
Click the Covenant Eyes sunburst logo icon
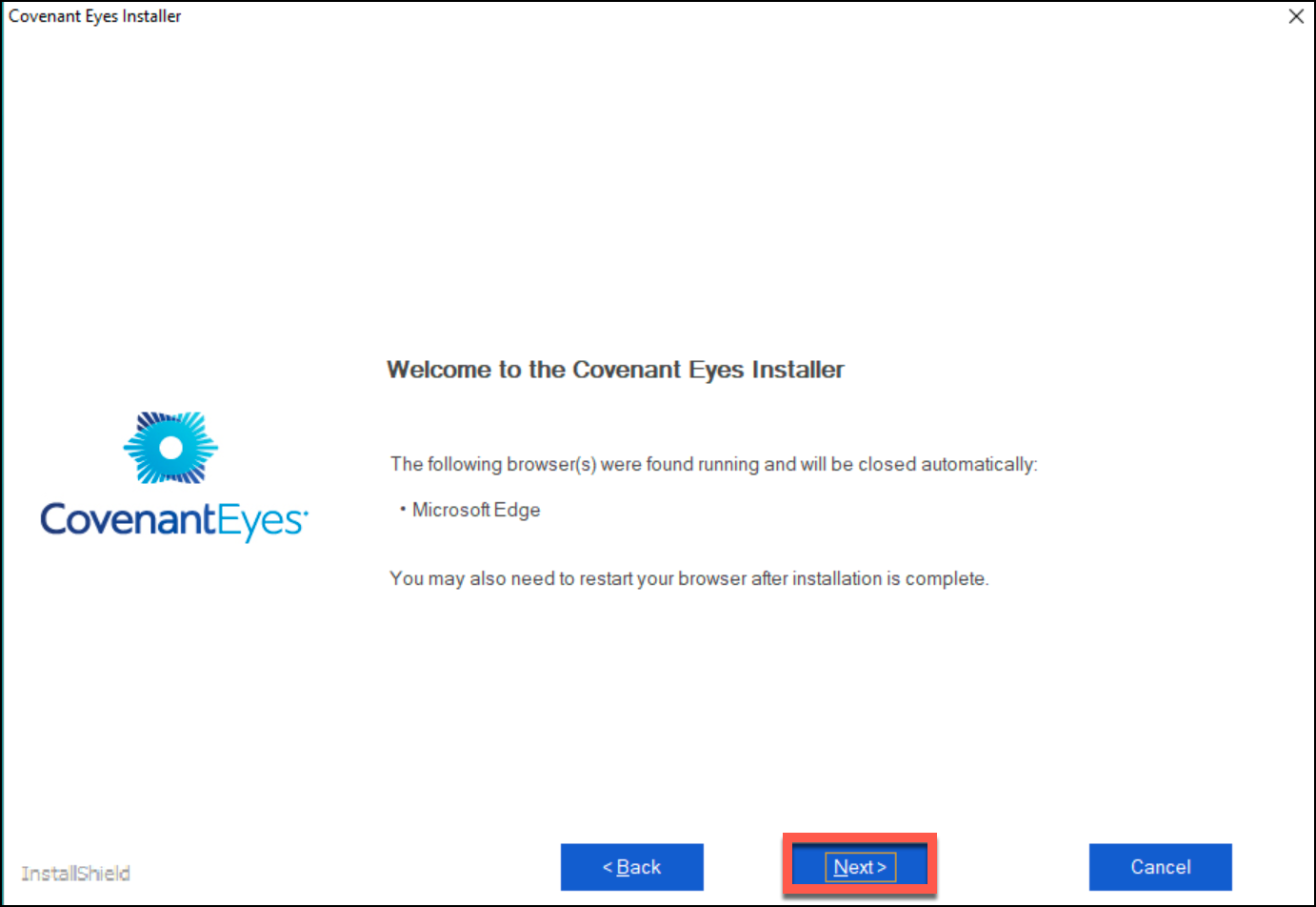click(171, 447)
